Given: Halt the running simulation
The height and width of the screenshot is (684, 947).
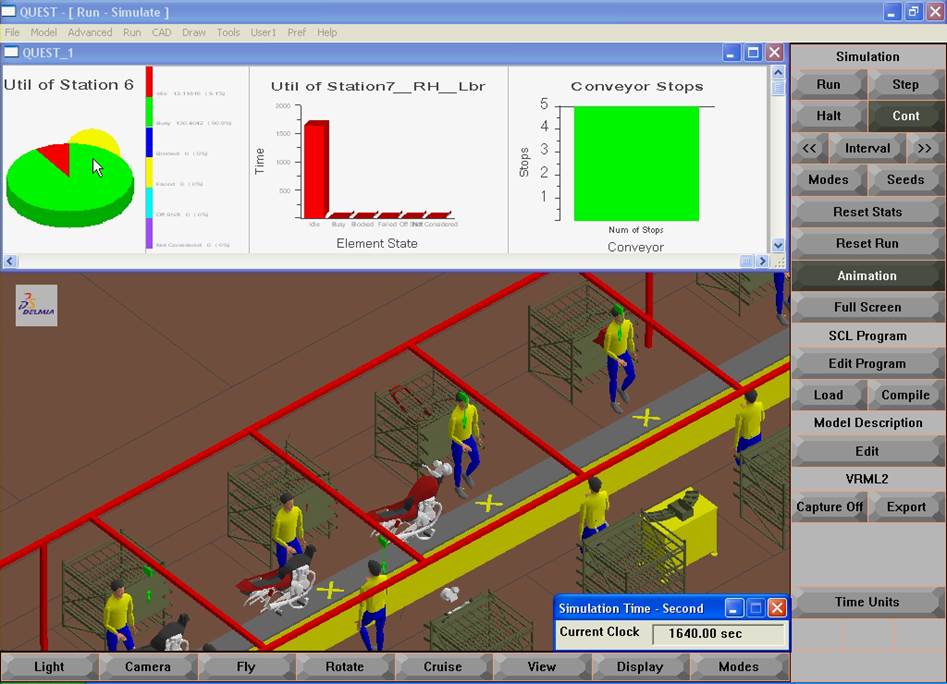Looking at the screenshot, I should (829, 116).
